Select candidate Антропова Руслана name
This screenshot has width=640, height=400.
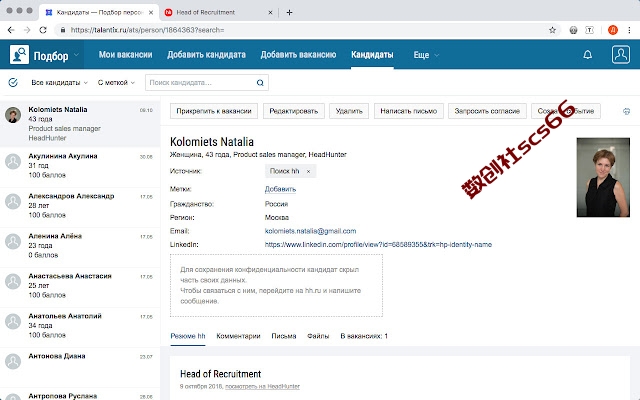coord(62,396)
